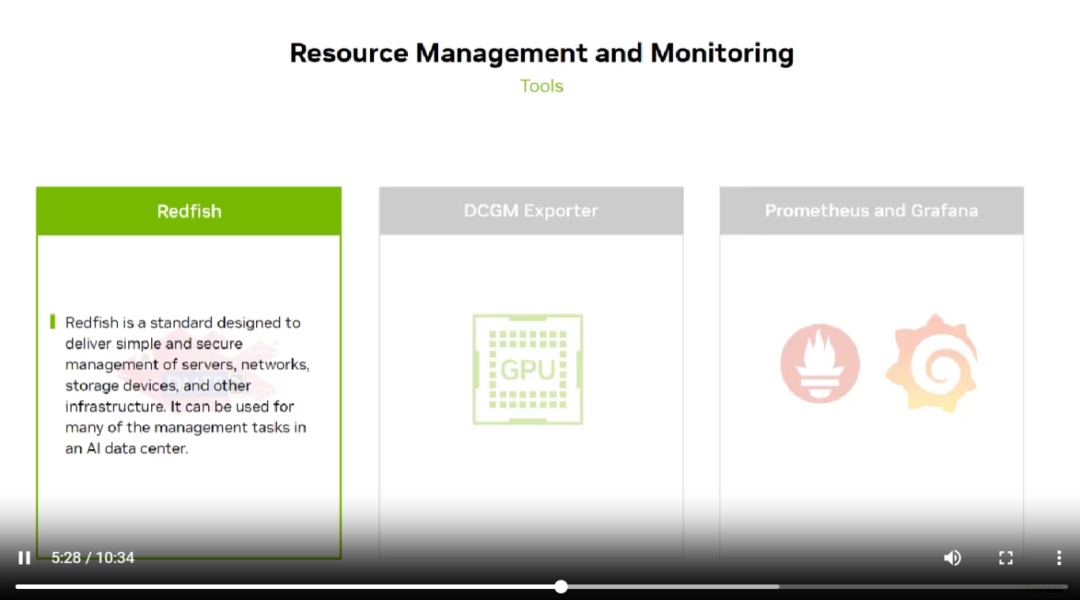Viewport: 1080px width, 600px height.
Task: Click the Redfish description paragraph
Action: coord(187,385)
